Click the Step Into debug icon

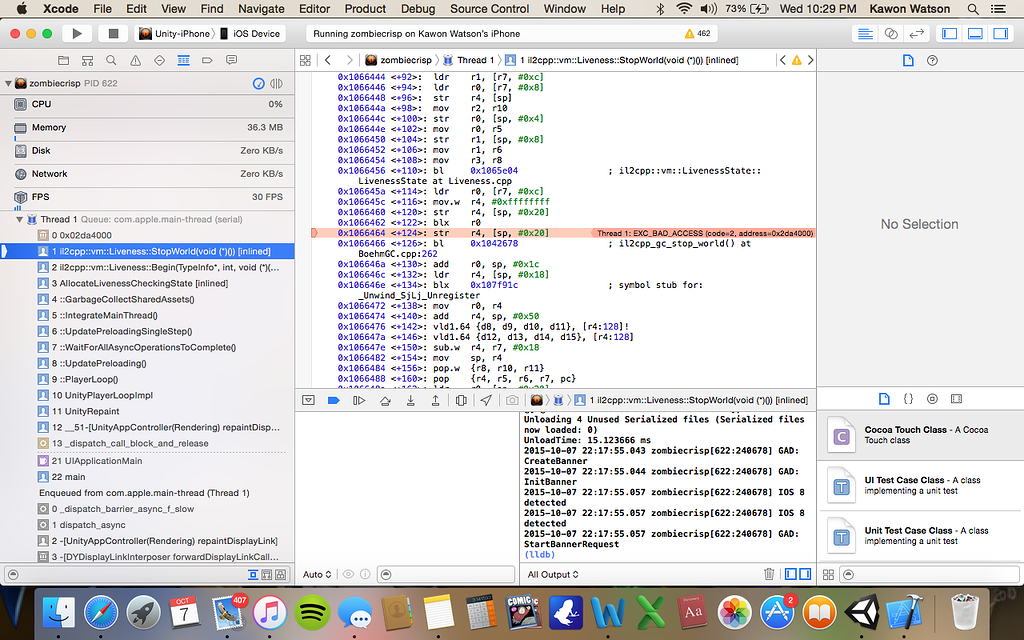(x=412, y=400)
